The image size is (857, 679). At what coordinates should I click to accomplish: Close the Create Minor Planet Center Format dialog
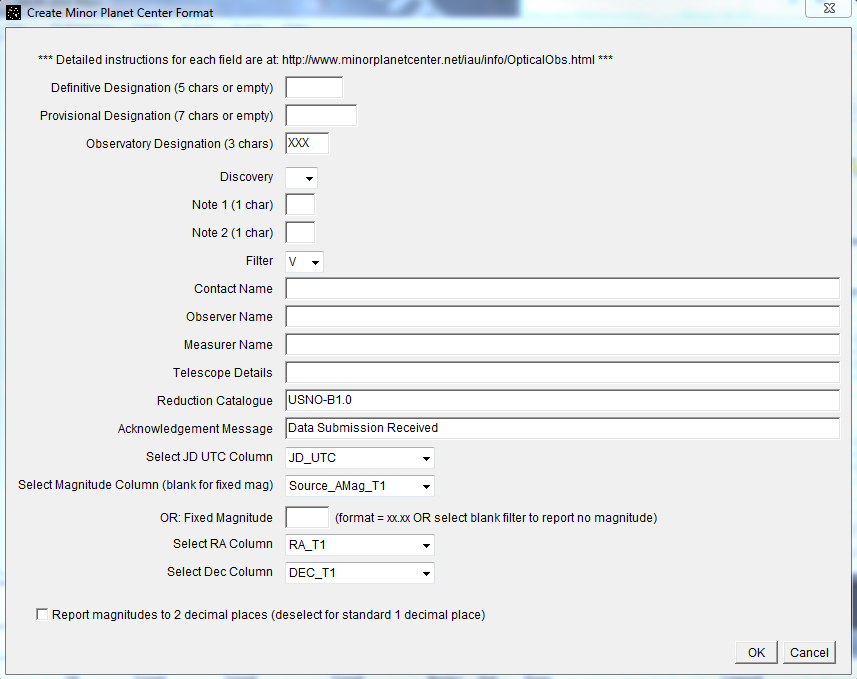829,8
